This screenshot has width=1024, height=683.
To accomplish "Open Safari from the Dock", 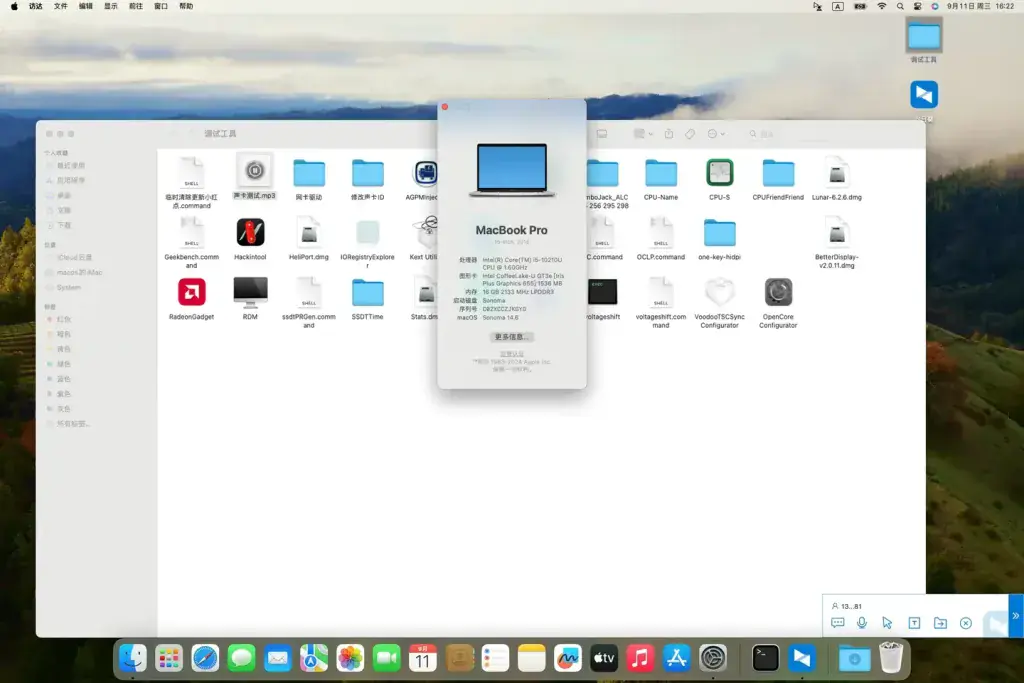I will [205, 658].
